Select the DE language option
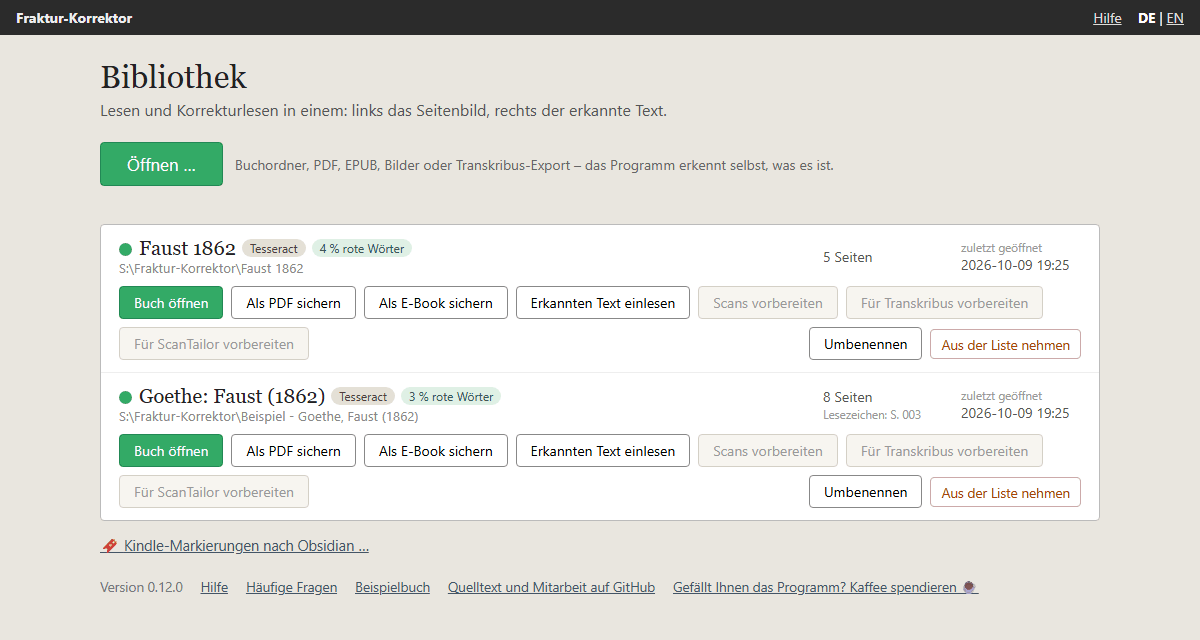Image resolution: width=1200 pixels, height=640 pixels. point(1146,18)
